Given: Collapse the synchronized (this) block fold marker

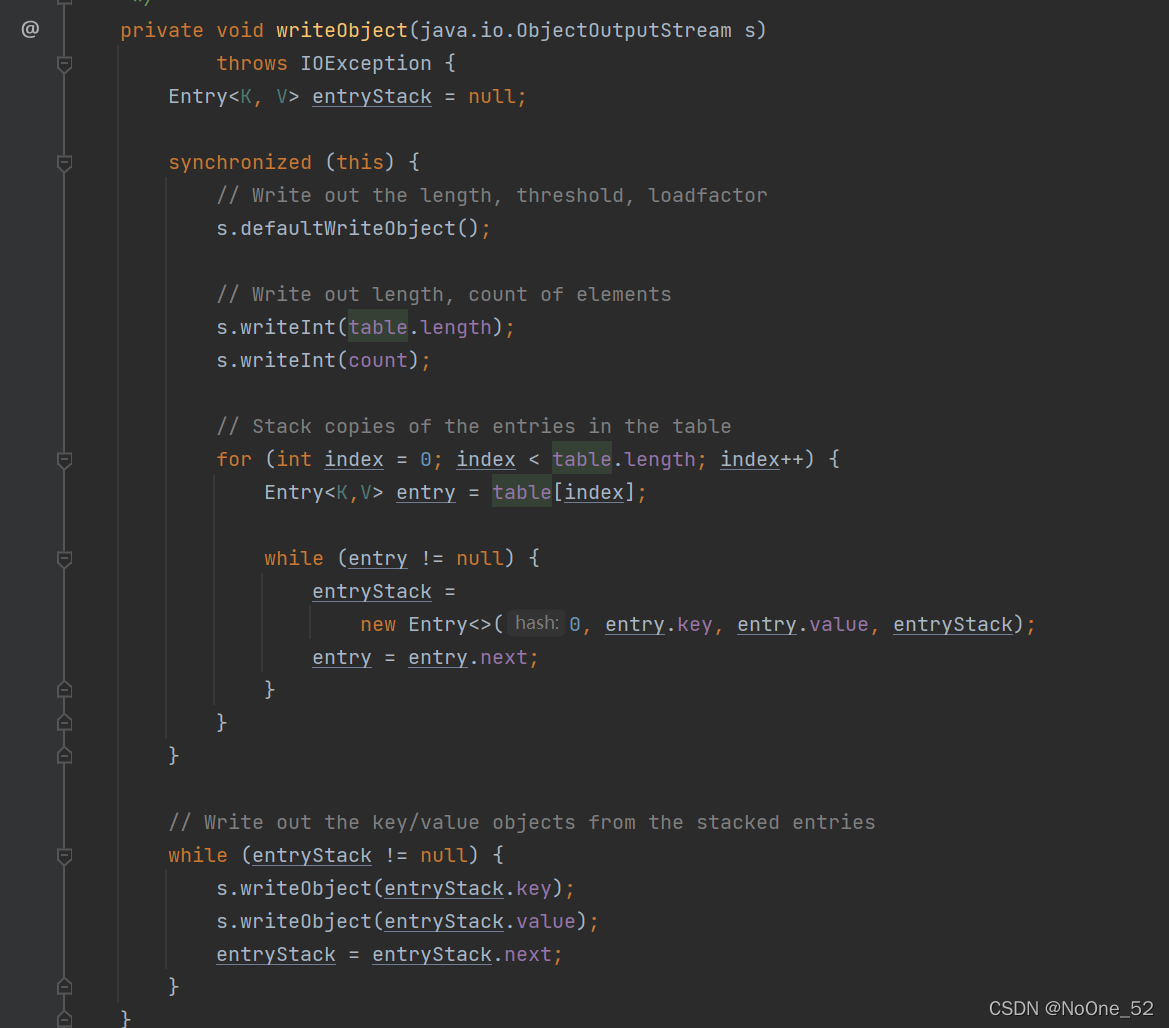Looking at the screenshot, I should (65, 163).
